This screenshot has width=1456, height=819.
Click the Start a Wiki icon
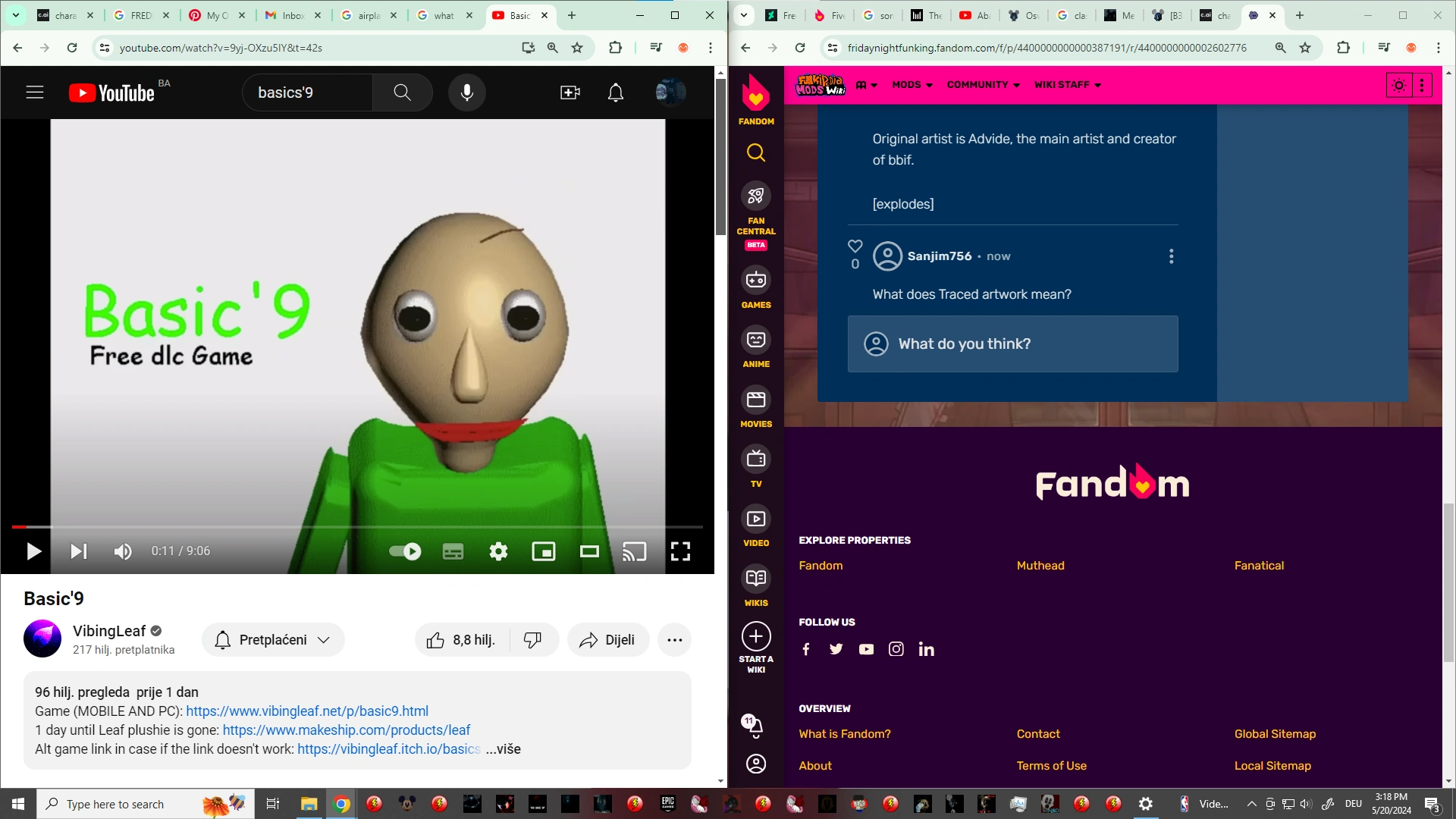tap(756, 636)
